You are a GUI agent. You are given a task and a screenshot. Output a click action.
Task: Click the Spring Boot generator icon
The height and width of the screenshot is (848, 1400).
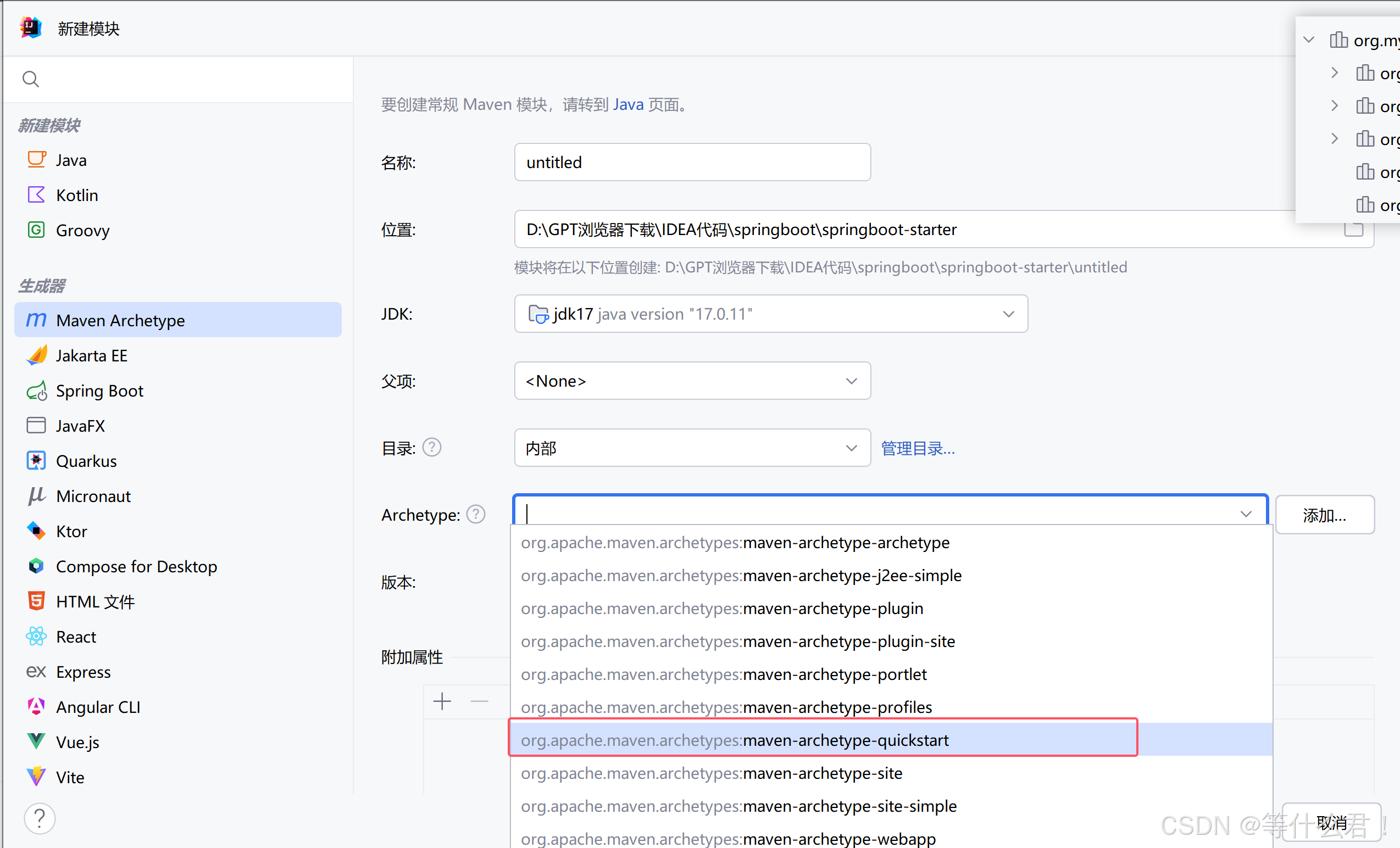click(36, 391)
